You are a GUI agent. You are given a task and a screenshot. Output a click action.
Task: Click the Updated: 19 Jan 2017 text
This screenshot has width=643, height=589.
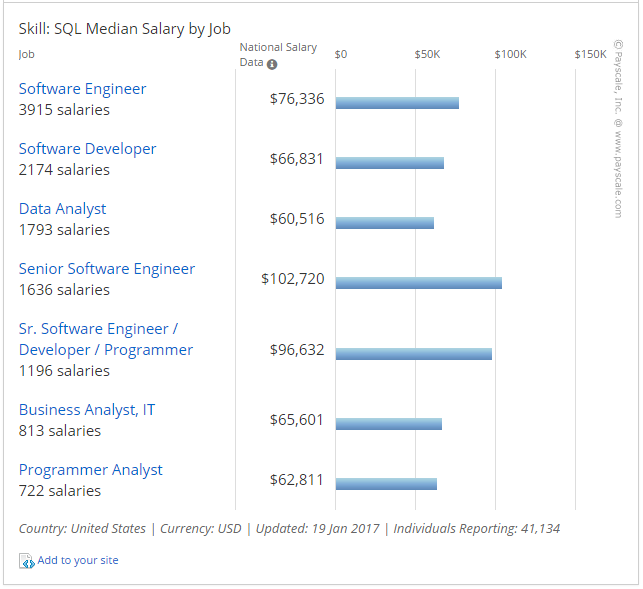317,529
